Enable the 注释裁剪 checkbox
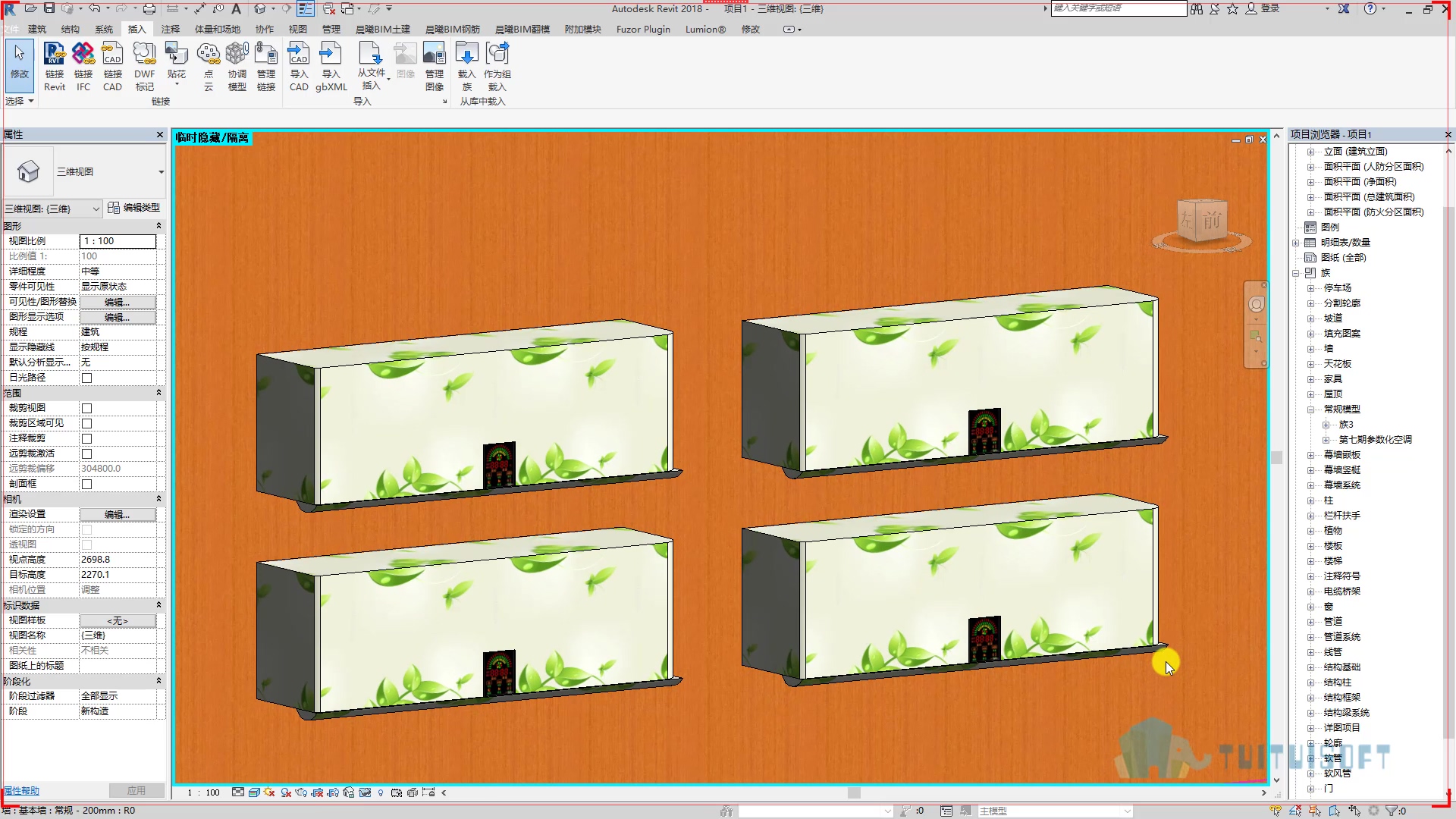Image resolution: width=1456 pixels, height=819 pixels. pyautogui.click(x=86, y=438)
